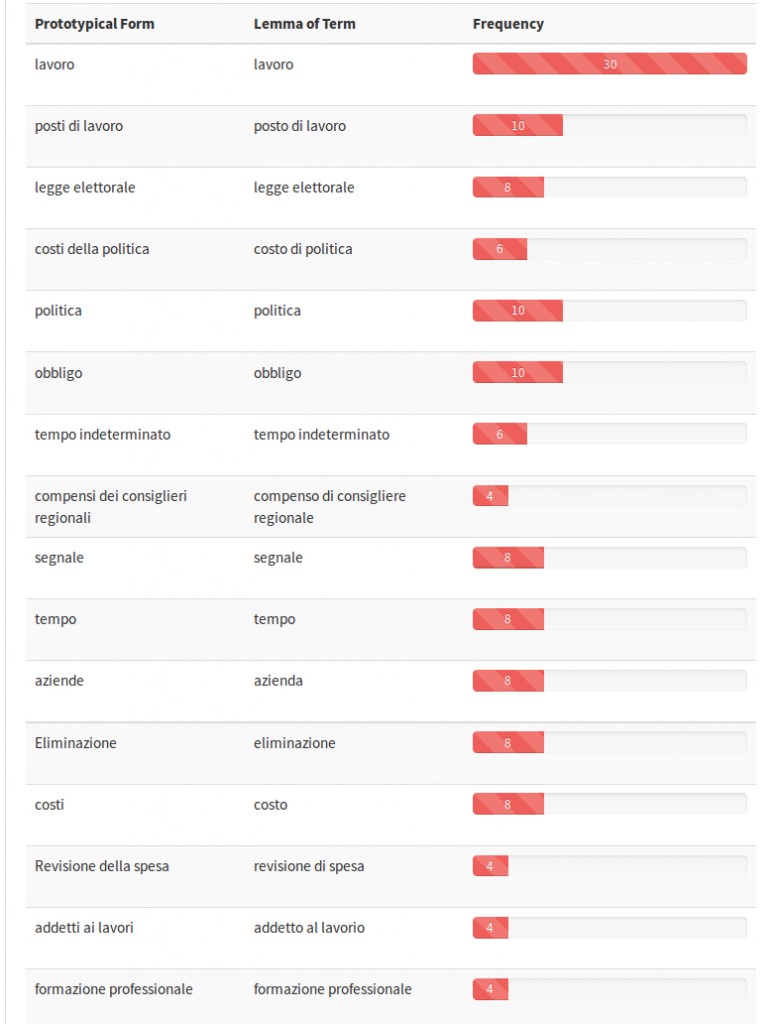Click compenso di consigliere regionale lemma
This screenshot has height=1024, width=776.
click(330, 507)
